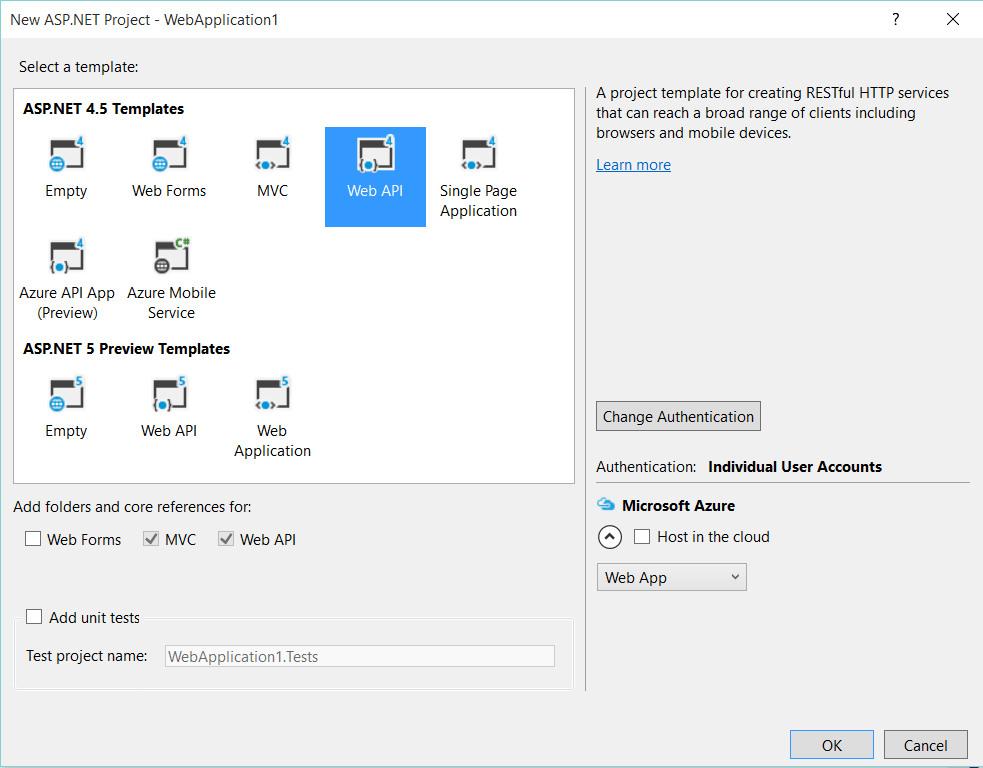983x768 pixels.
Task: Click the Single Page Application label
Action: tap(478, 201)
